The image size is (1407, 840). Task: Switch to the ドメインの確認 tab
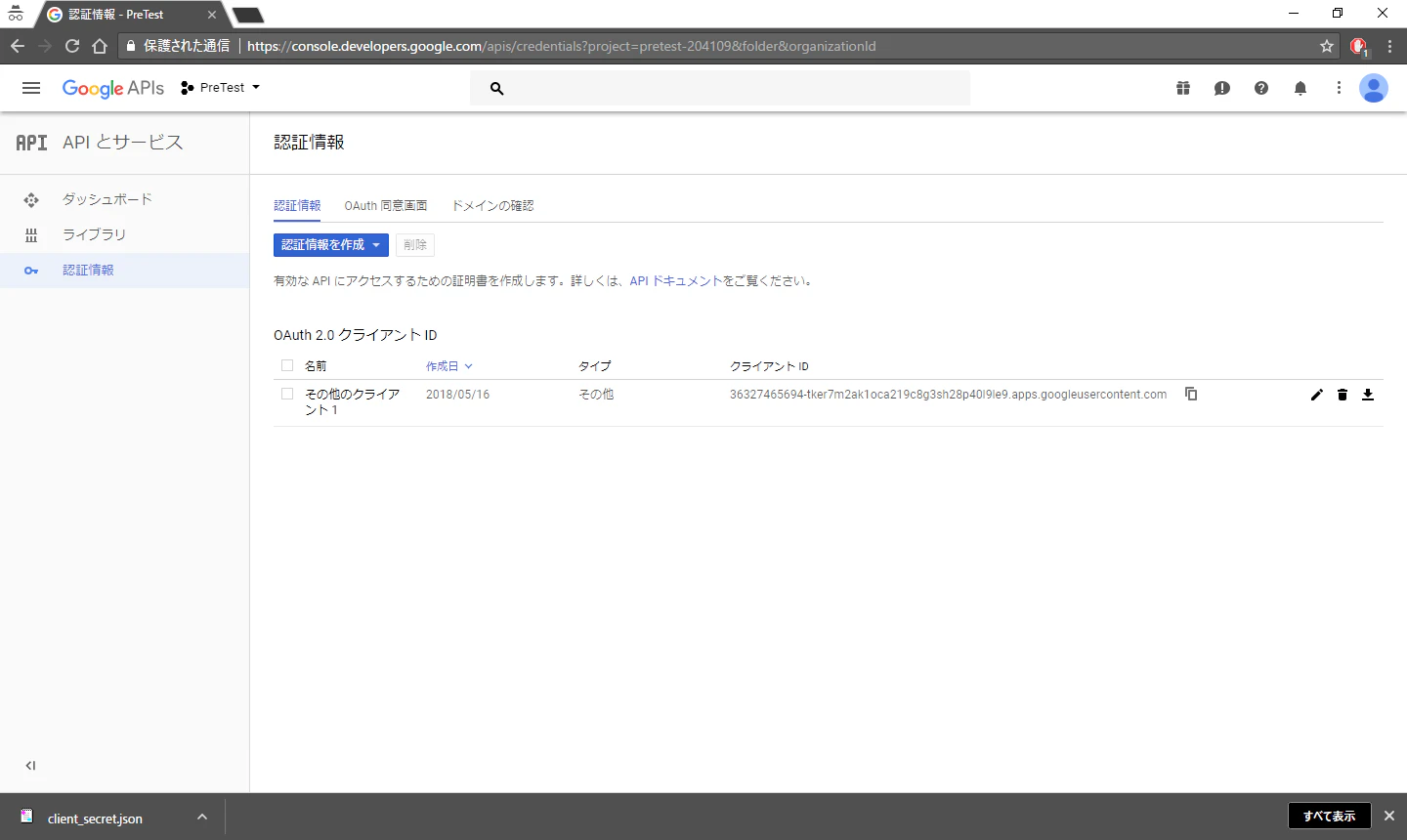492,206
